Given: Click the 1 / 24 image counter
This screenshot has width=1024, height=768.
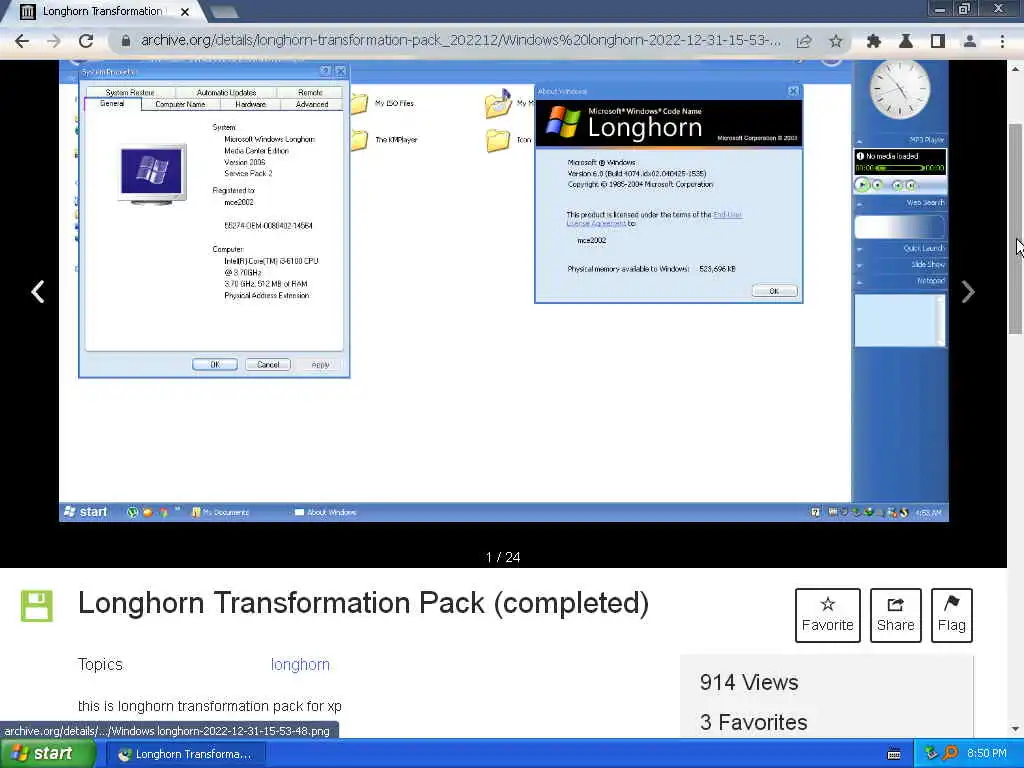Looking at the screenshot, I should click(503, 557).
